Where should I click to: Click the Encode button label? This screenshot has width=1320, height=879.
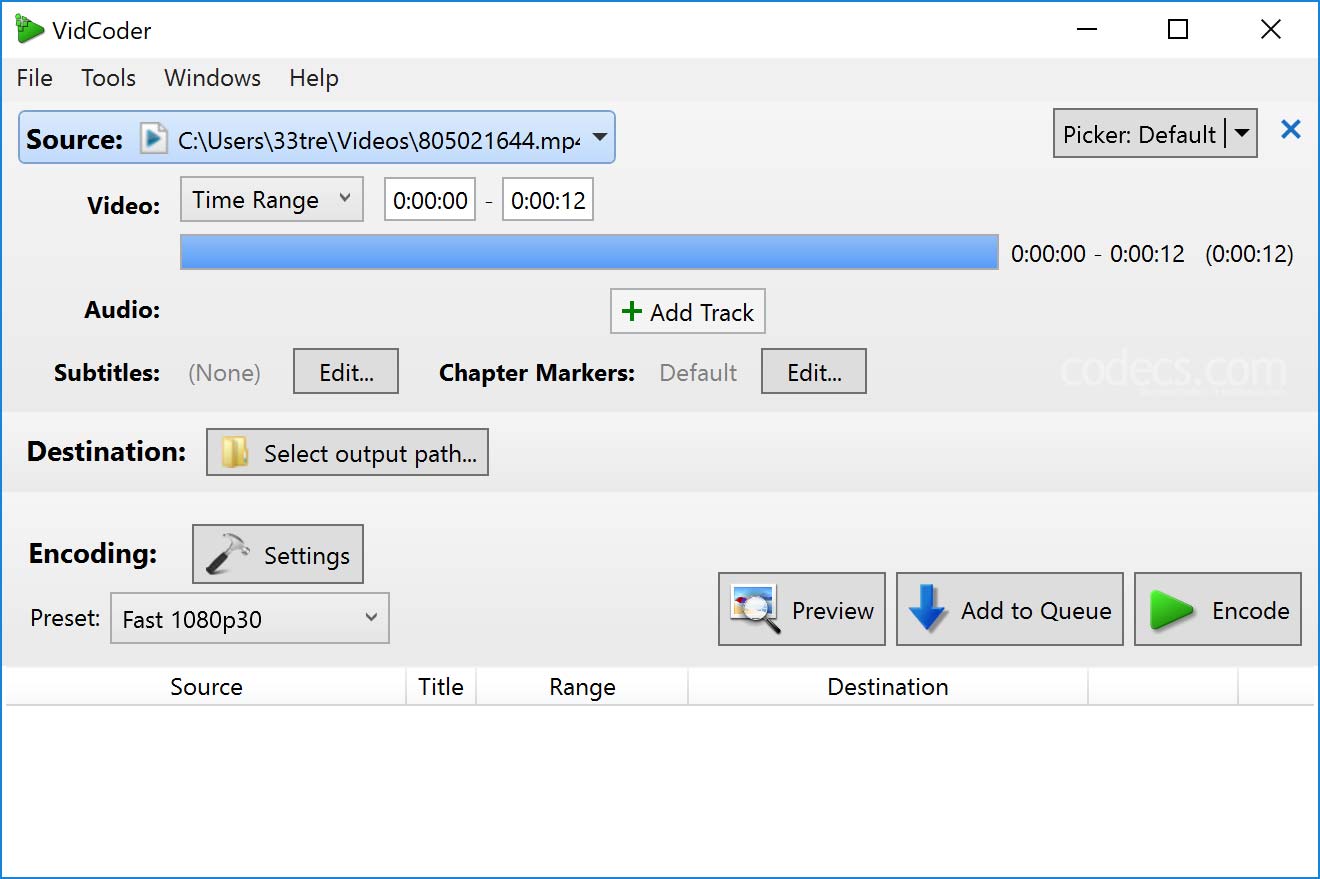(1251, 610)
